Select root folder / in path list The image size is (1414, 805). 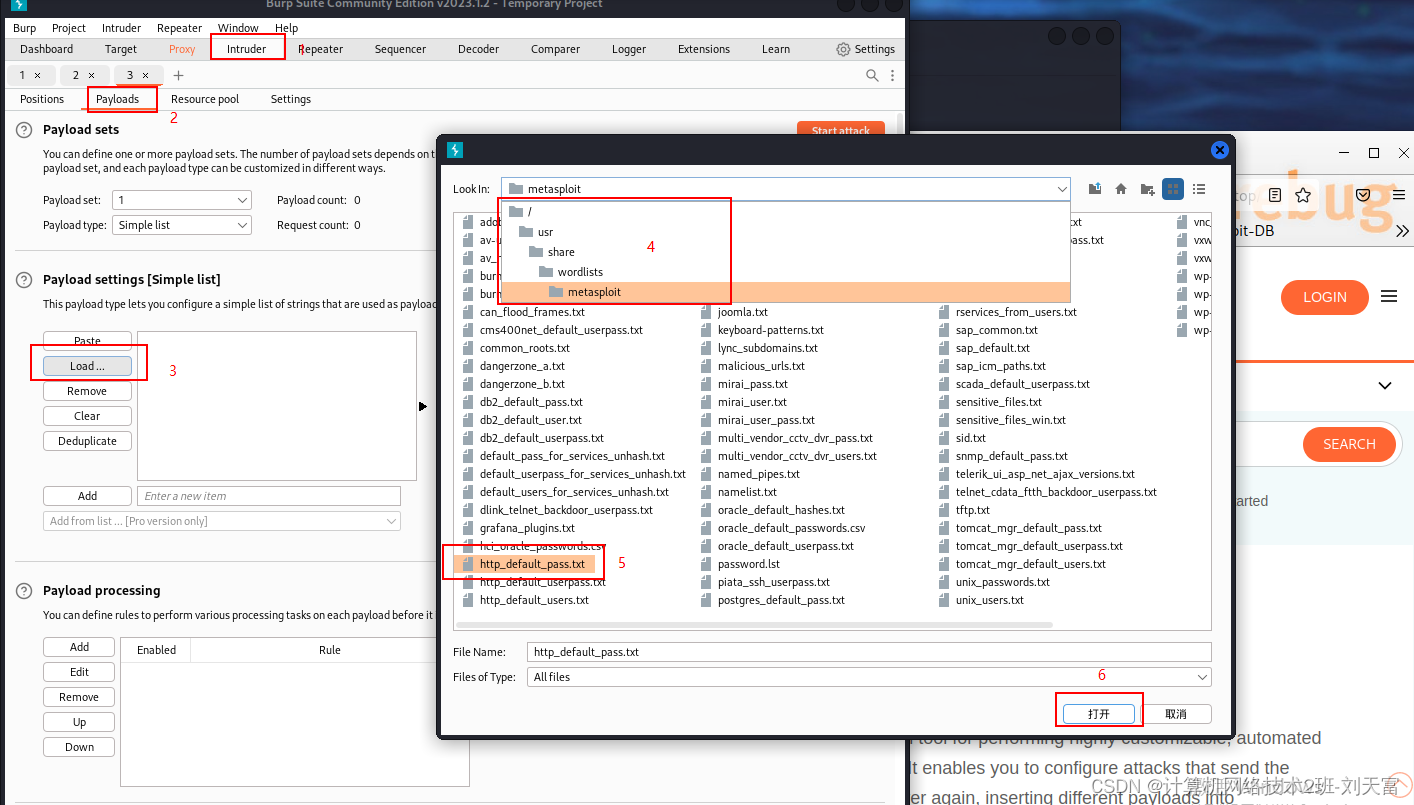(784, 212)
